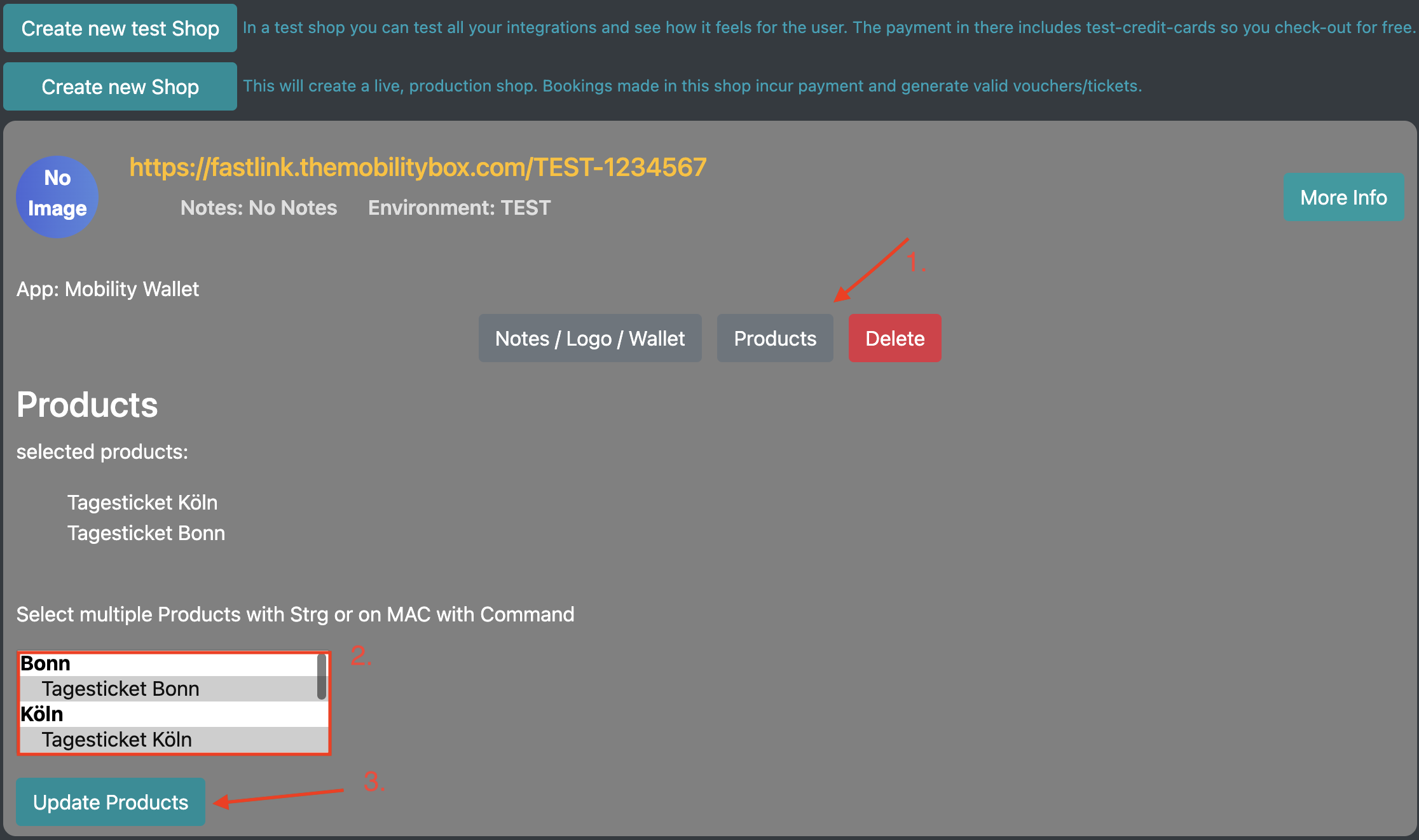Switch to Notes / Logo / Wallet section
The width and height of the screenshot is (1419, 840).
coord(590,338)
